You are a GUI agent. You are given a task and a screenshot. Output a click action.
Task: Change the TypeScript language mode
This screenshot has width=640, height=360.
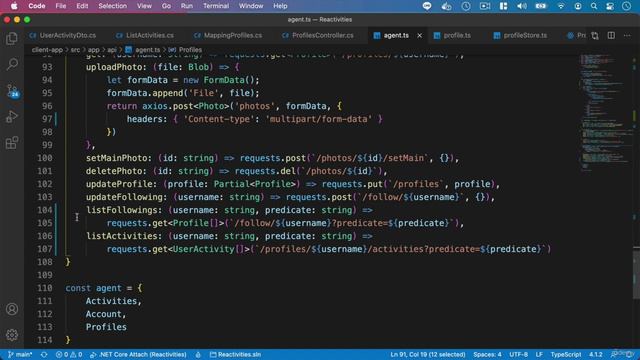click(565, 354)
